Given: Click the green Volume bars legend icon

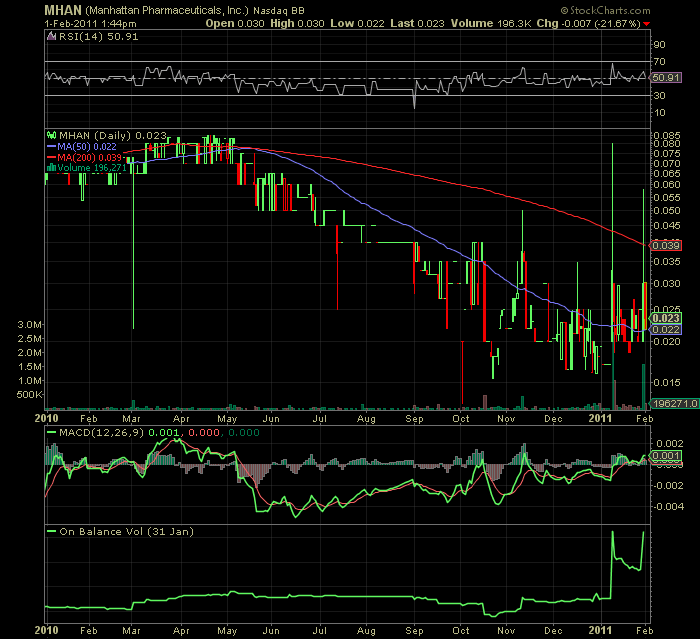Looking at the screenshot, I should 50,168.
